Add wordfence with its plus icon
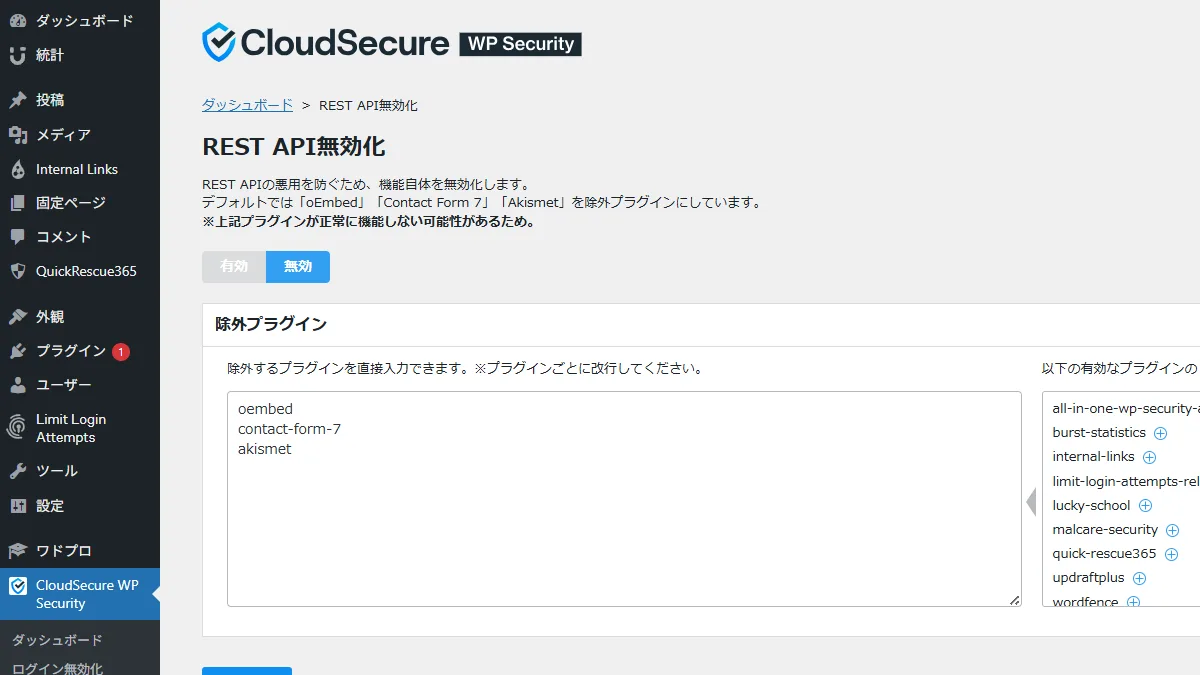Screen dimensions: 1200x675 [1133, 602]
